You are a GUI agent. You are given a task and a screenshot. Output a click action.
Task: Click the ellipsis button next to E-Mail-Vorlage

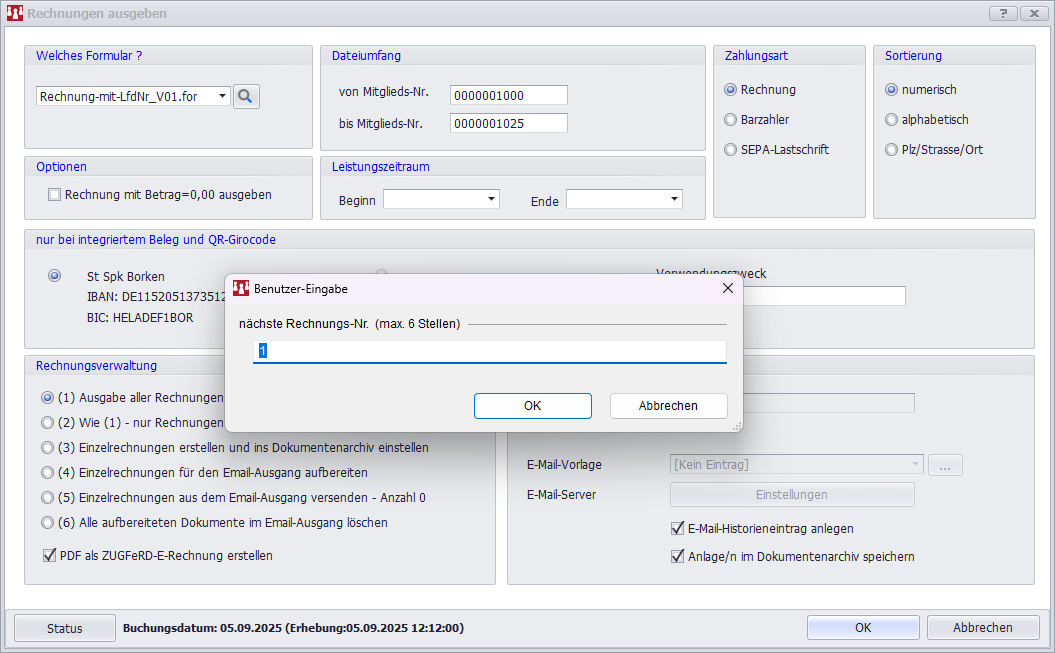[945, 465]
